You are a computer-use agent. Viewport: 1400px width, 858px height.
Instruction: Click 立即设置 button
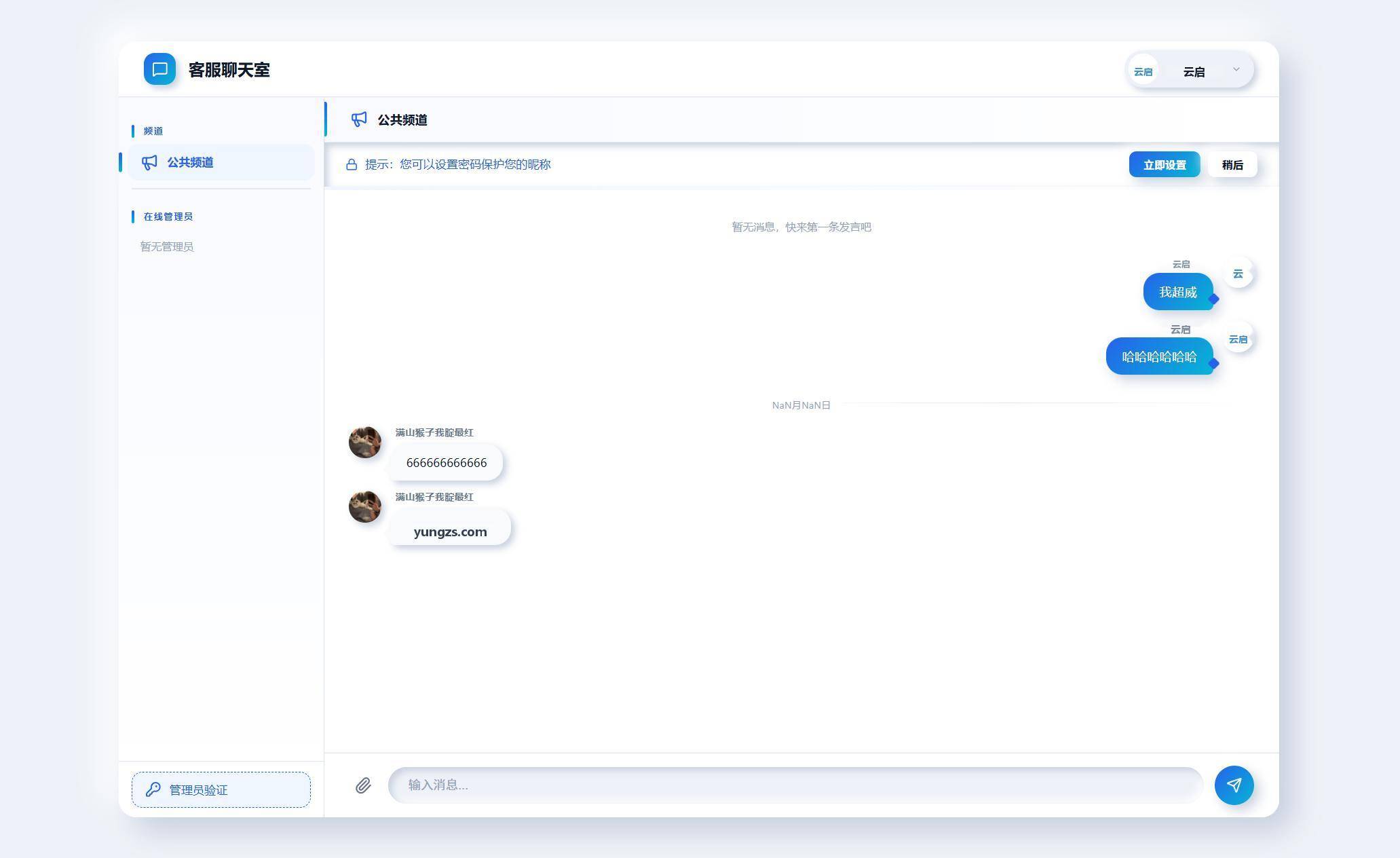click(x=1165, y=164)
